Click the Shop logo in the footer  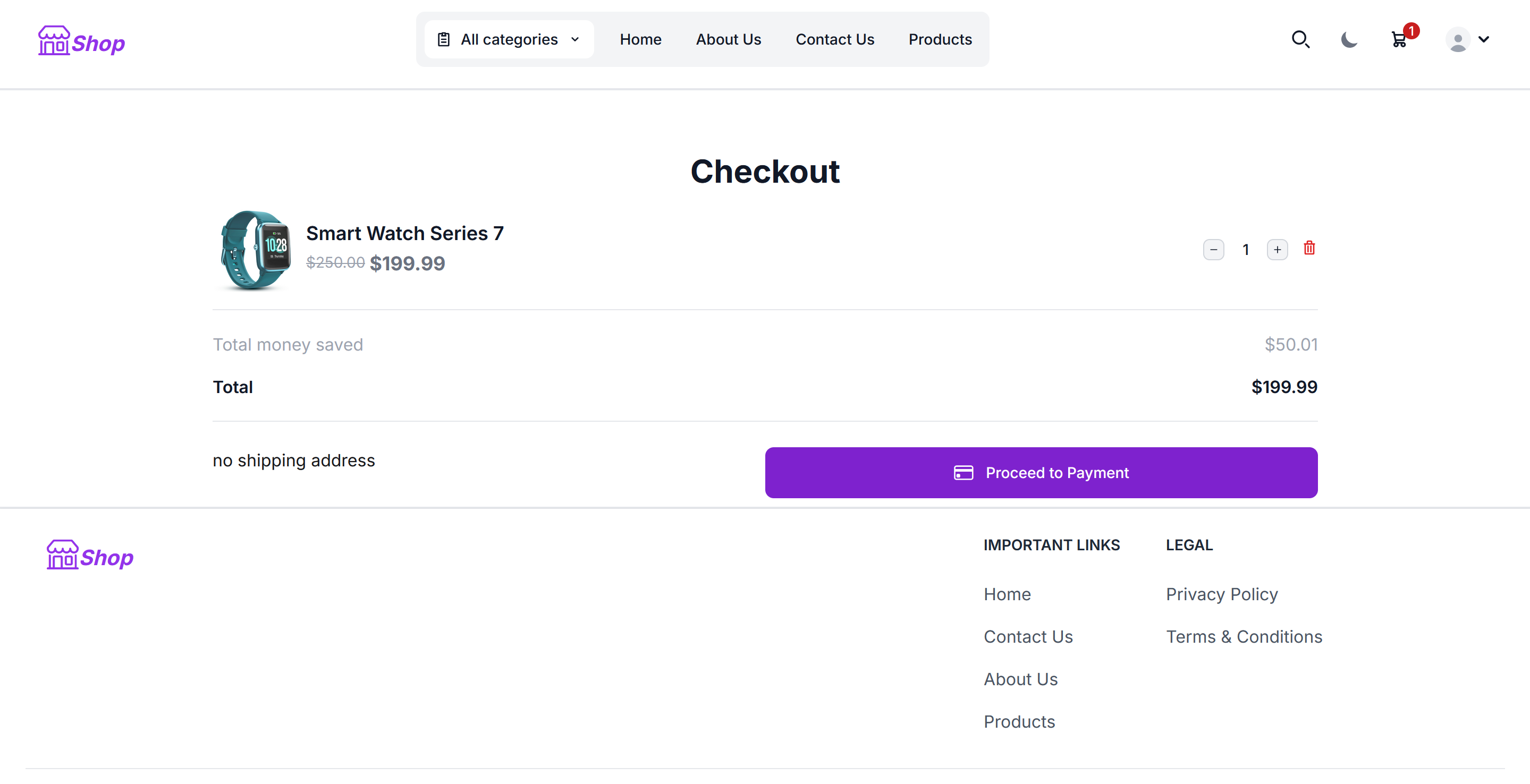(x=90, y=555)
